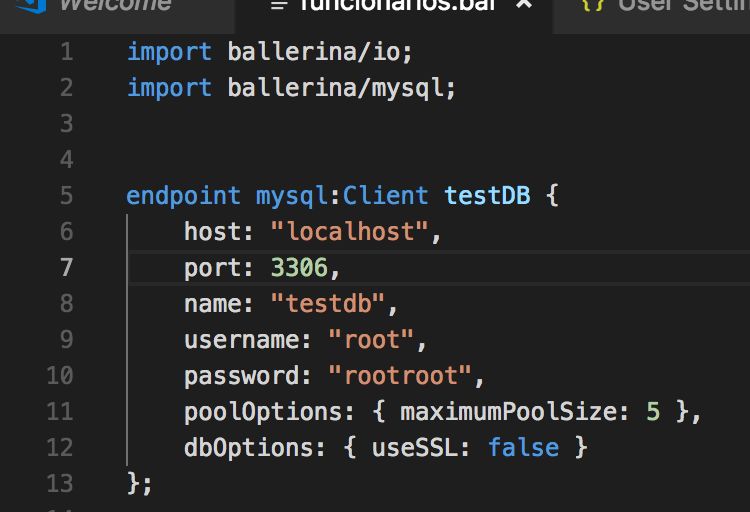
Task: Open the User Settings tab
Action: (x=651, y=14)
